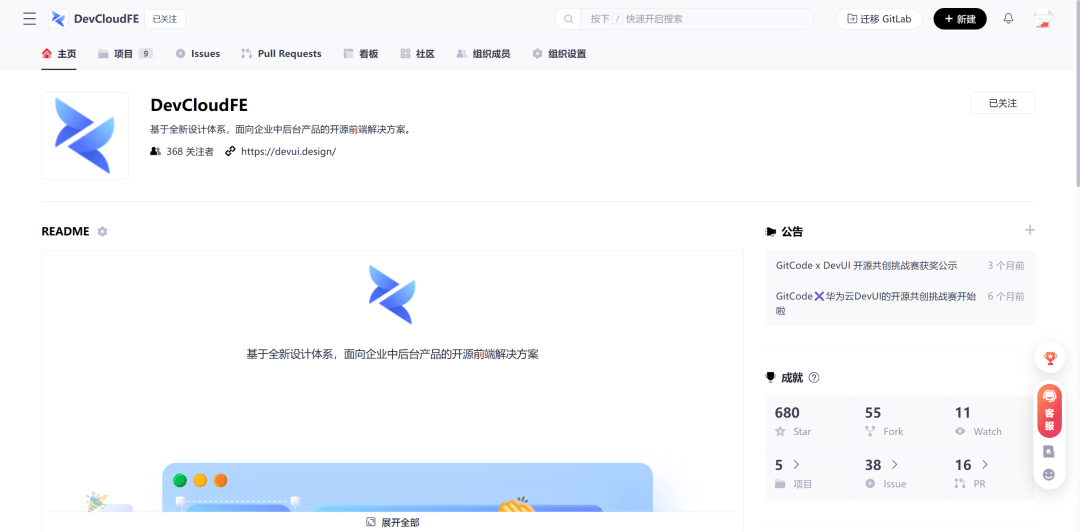Click the 16 PR count

pyautogui.click(x=963, y=465)
